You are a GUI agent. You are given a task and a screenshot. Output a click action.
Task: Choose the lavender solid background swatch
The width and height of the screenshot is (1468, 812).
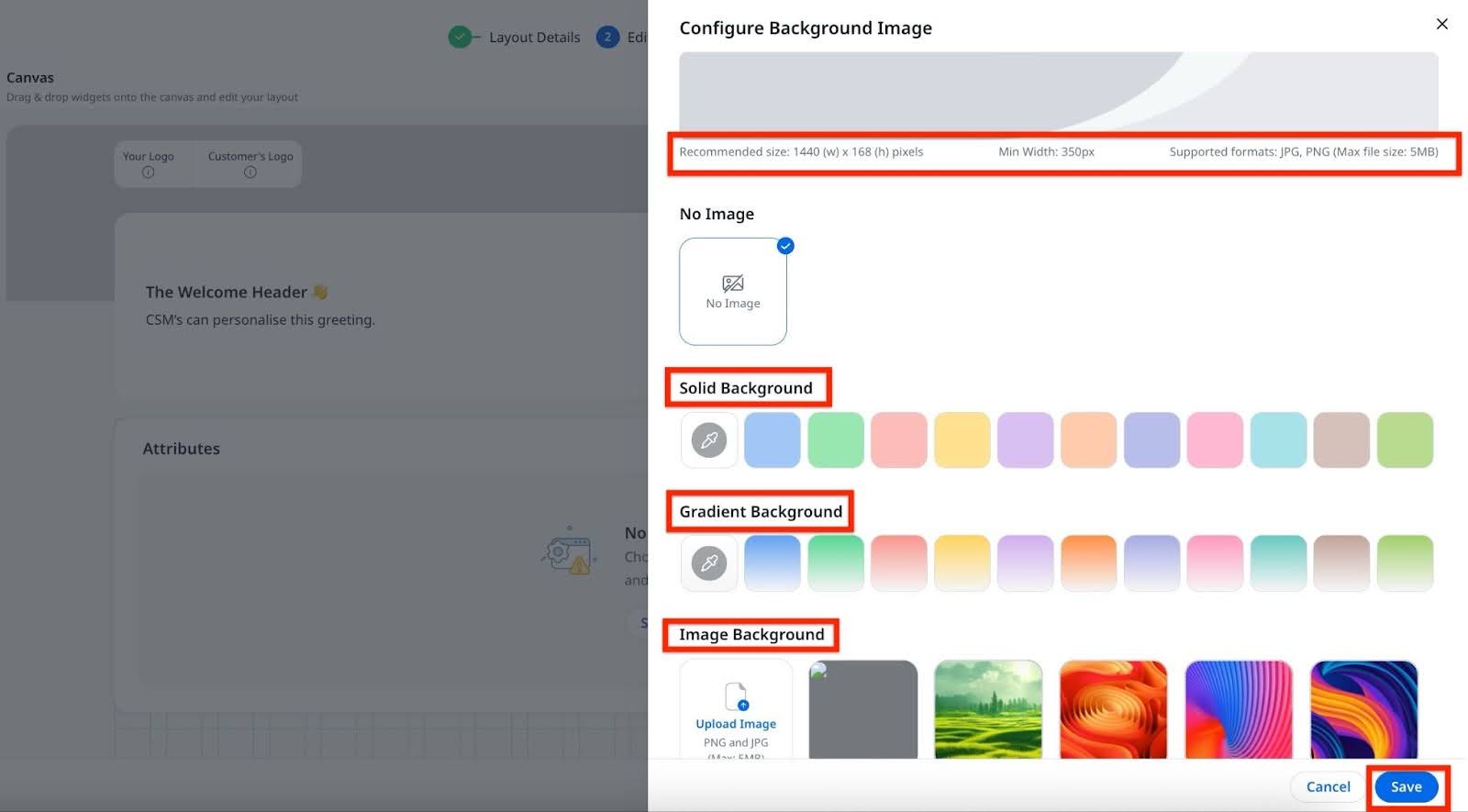click(1026, 440)
